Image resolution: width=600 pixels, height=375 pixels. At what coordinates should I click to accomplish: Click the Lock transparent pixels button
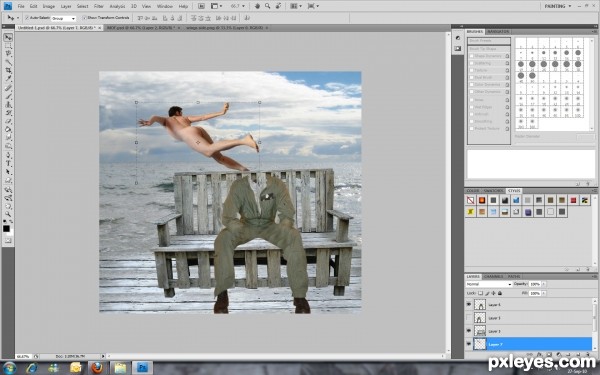pos(480,293)
